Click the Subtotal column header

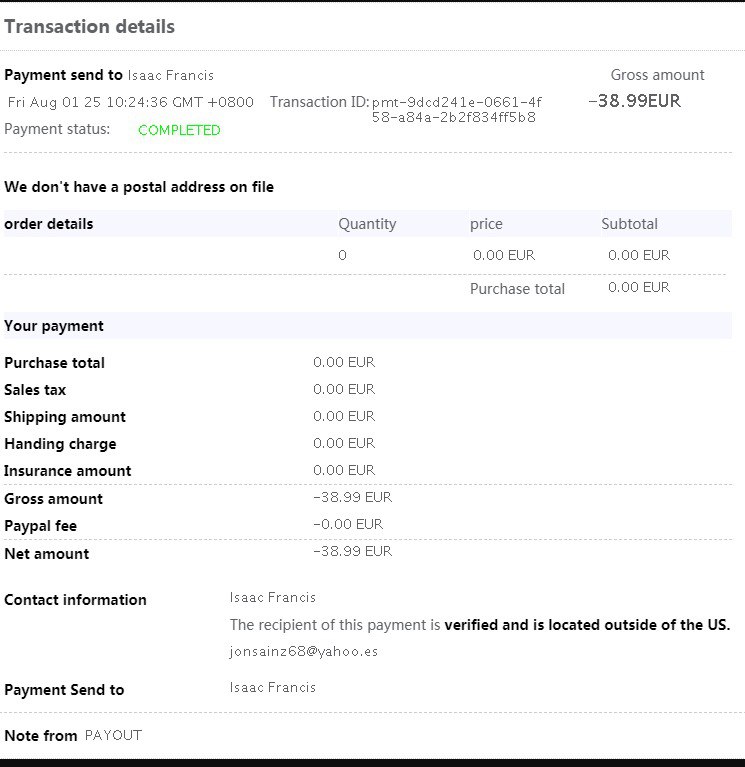click(629, 224)
